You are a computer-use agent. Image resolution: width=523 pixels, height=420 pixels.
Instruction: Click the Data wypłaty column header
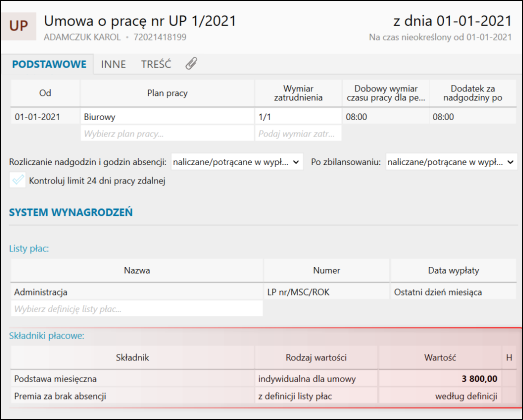pyautogui.click(x=454, y=270)
